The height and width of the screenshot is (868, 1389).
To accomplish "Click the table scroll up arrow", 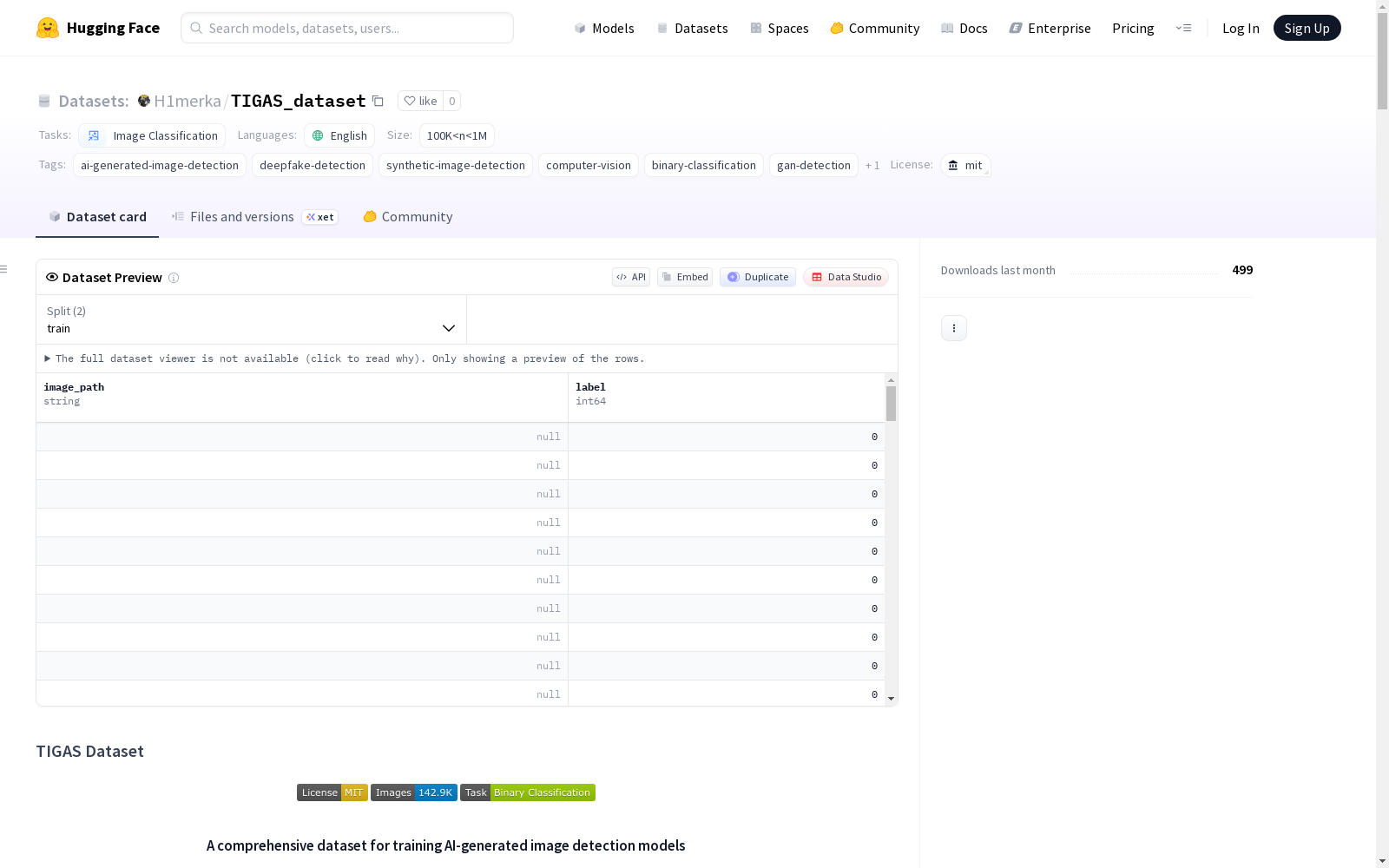I will (891, 380).
